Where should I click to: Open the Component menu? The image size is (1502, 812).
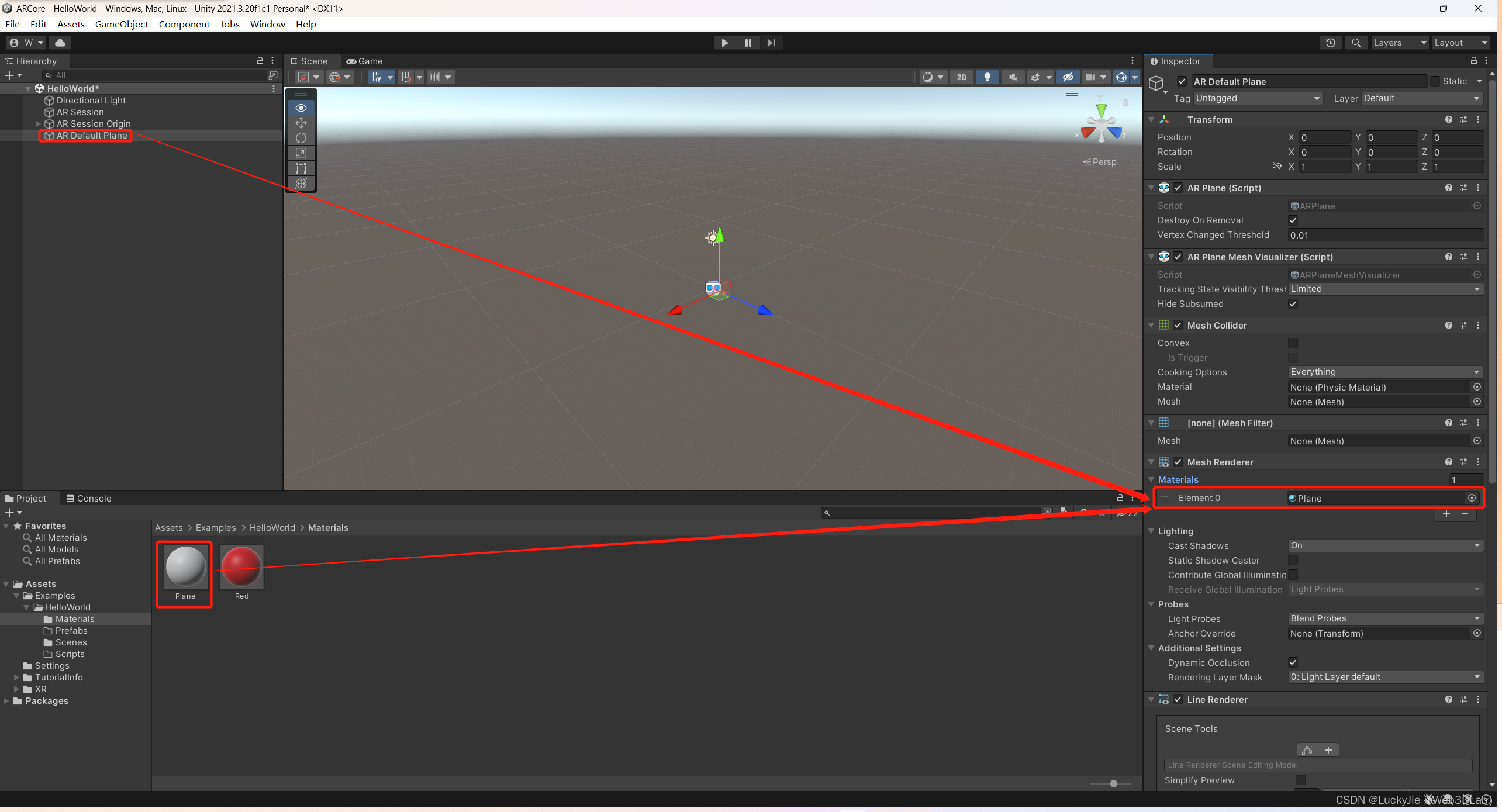(x=184, y=24)
